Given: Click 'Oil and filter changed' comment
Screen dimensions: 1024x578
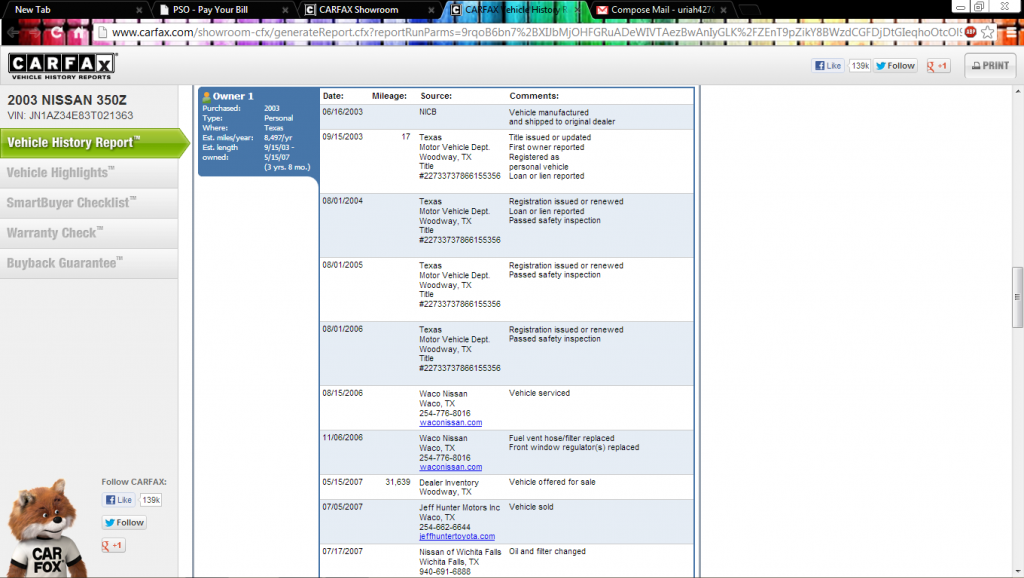Looking at the screenshot, I should tap(547, 551).
